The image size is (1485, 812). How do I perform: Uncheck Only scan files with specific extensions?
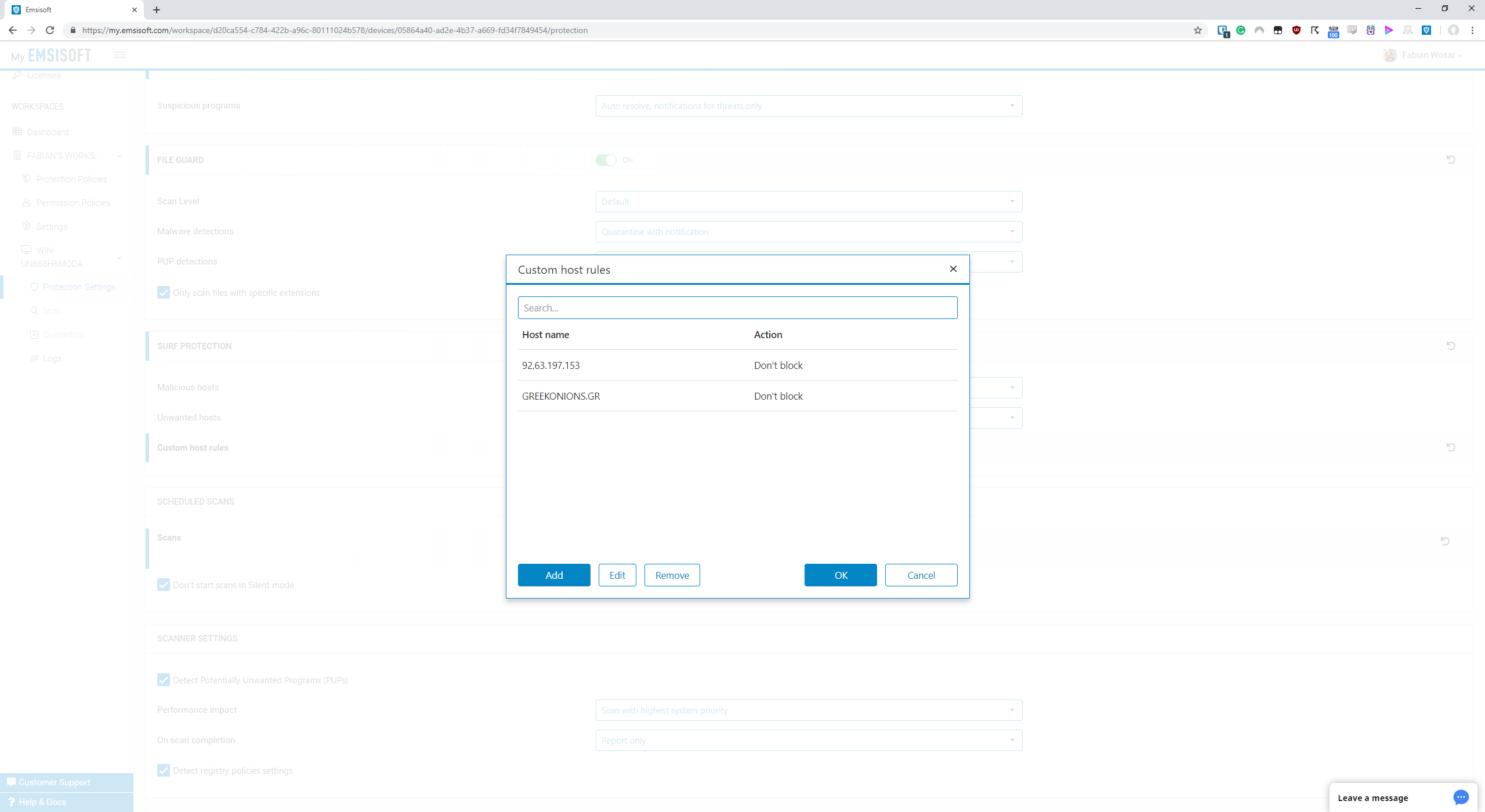[x=164, y=293]
